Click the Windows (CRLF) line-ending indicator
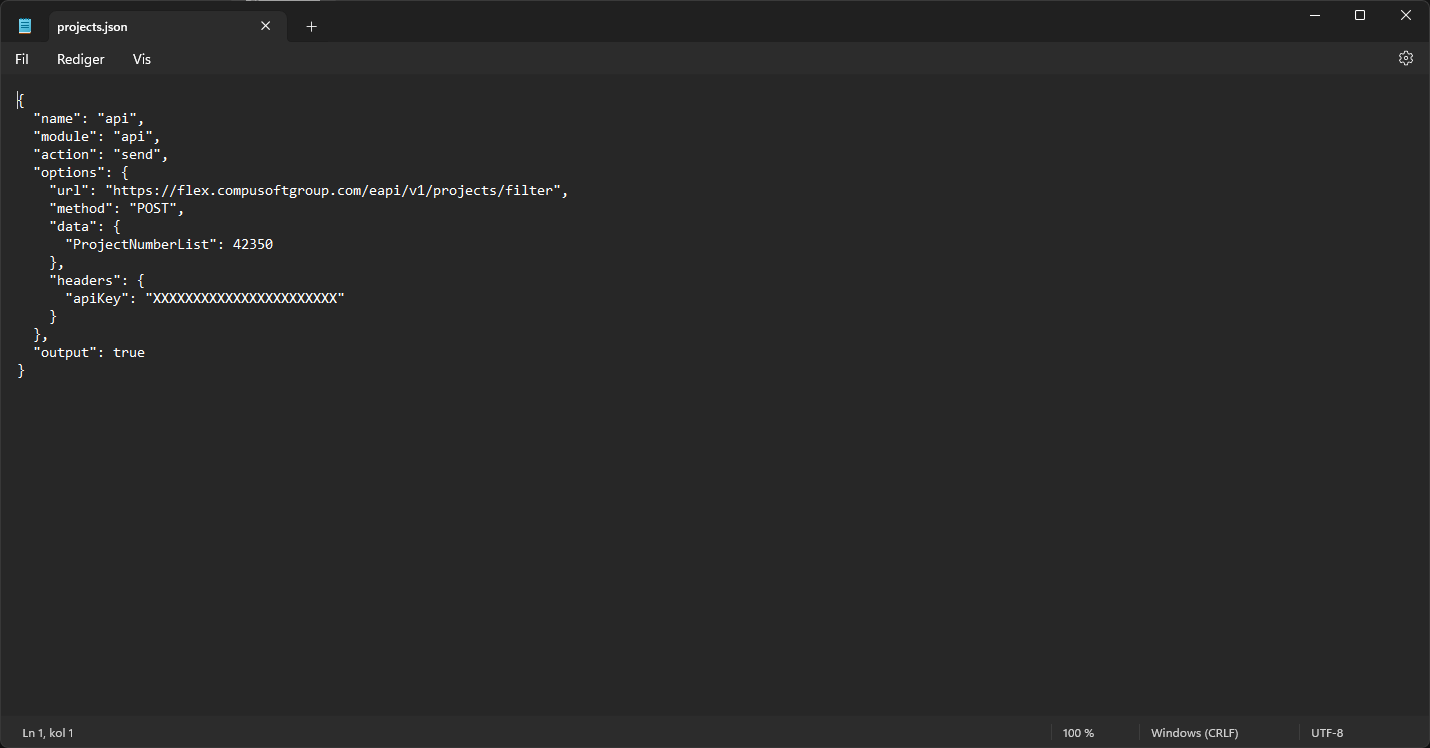The width and height of the screenshot is (1430, 748). click(1194, 732)
